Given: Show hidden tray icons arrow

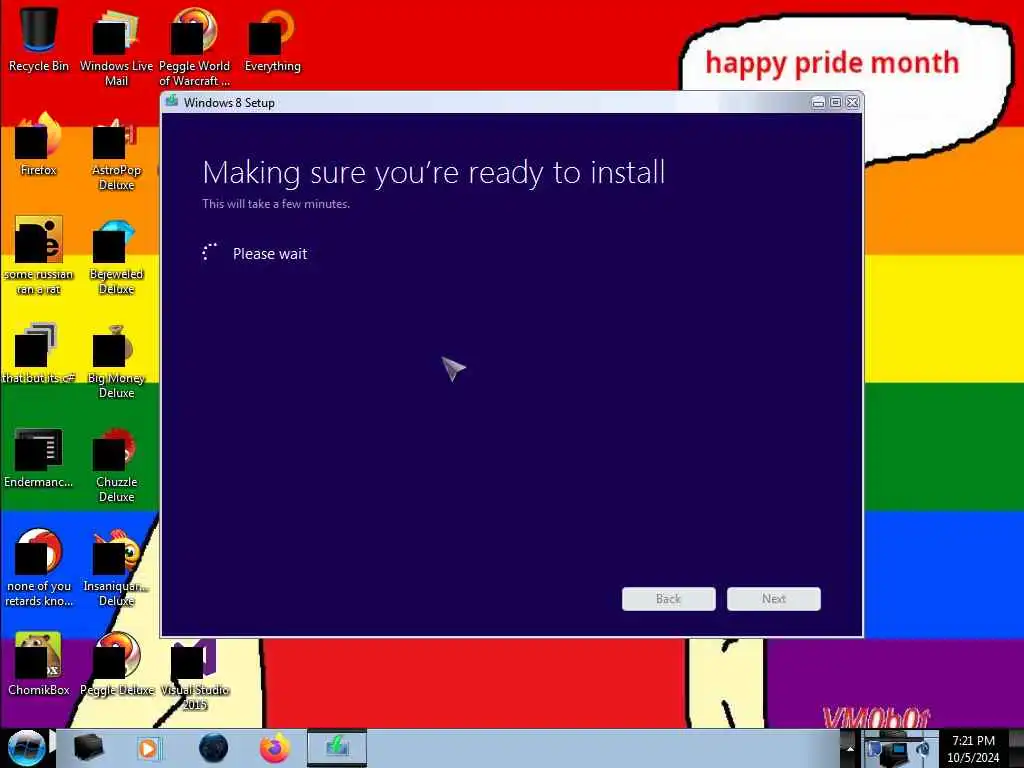Looking at the screenshot, I should (x=850, y=749).
